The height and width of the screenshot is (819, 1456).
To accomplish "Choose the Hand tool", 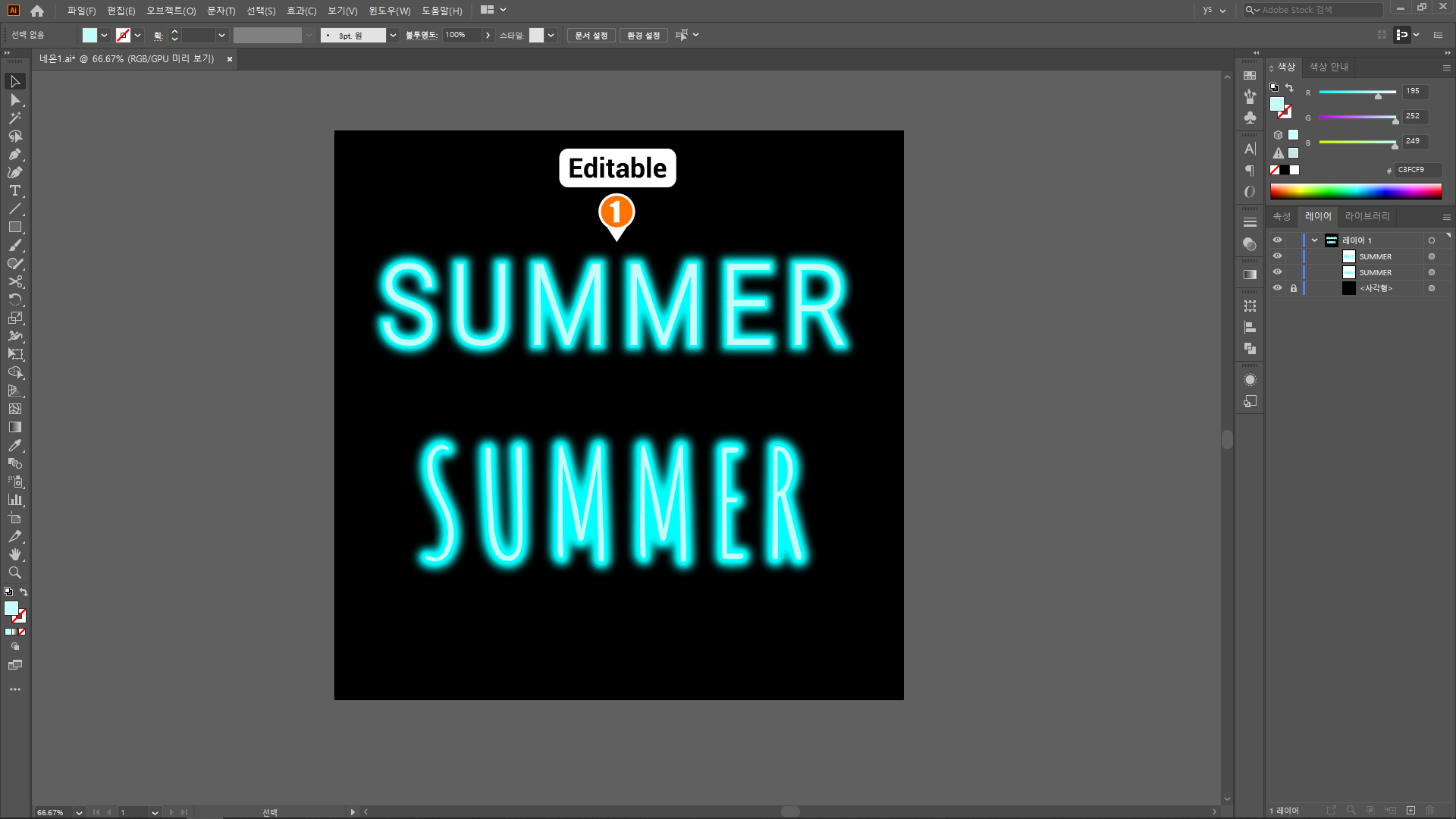I will click(14, 555).
